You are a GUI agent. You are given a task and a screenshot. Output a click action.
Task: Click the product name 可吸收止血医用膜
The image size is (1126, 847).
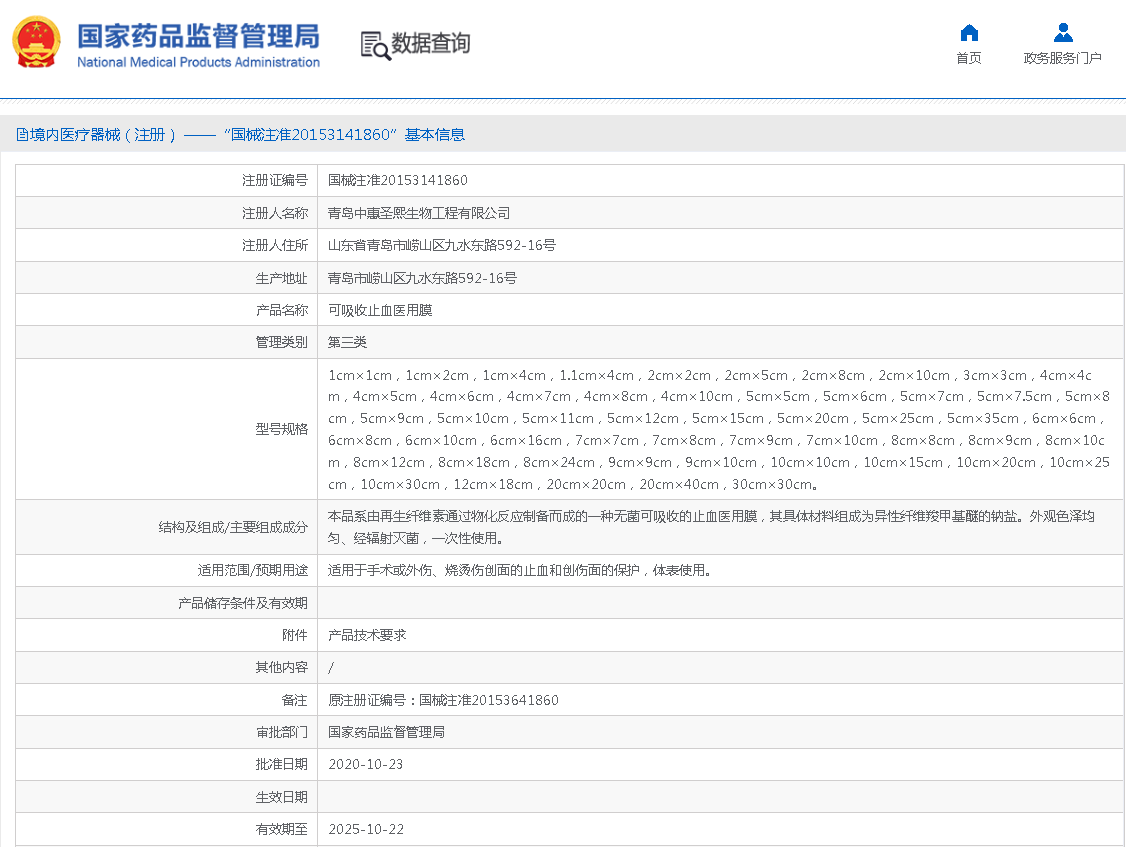[x=380, y=310]
